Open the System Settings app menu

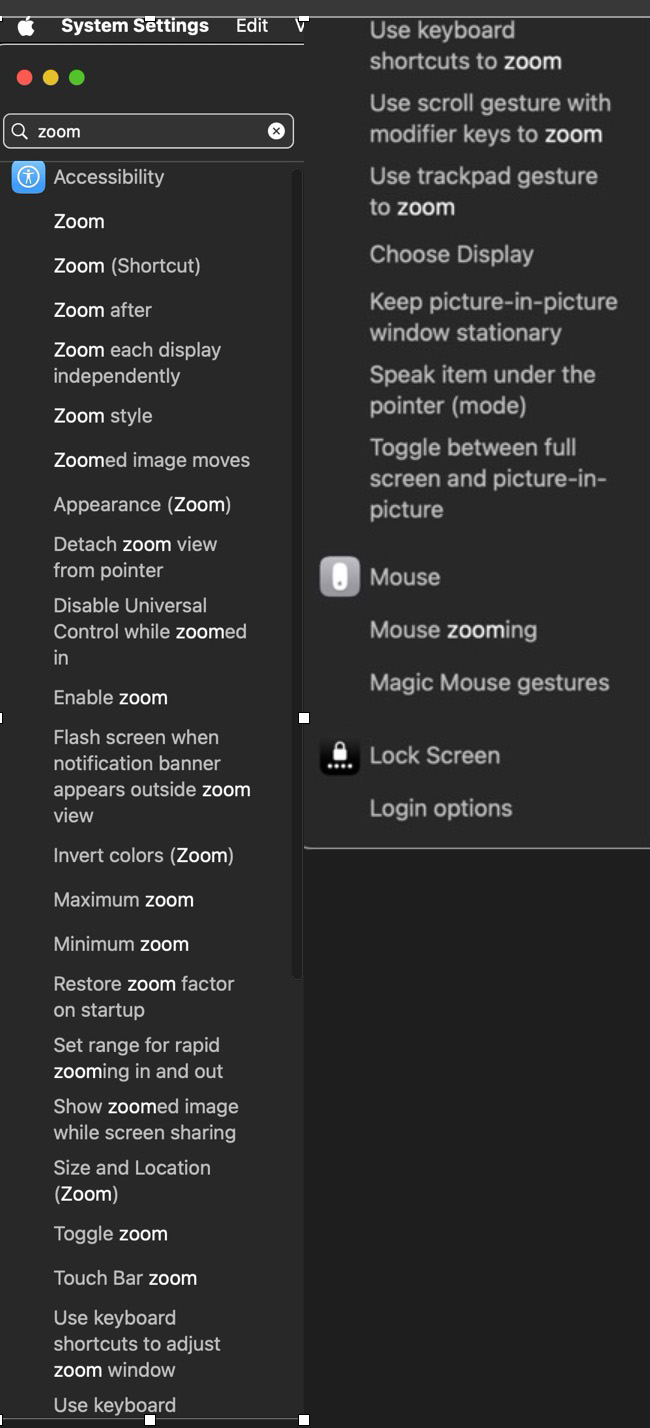(134, 26)
